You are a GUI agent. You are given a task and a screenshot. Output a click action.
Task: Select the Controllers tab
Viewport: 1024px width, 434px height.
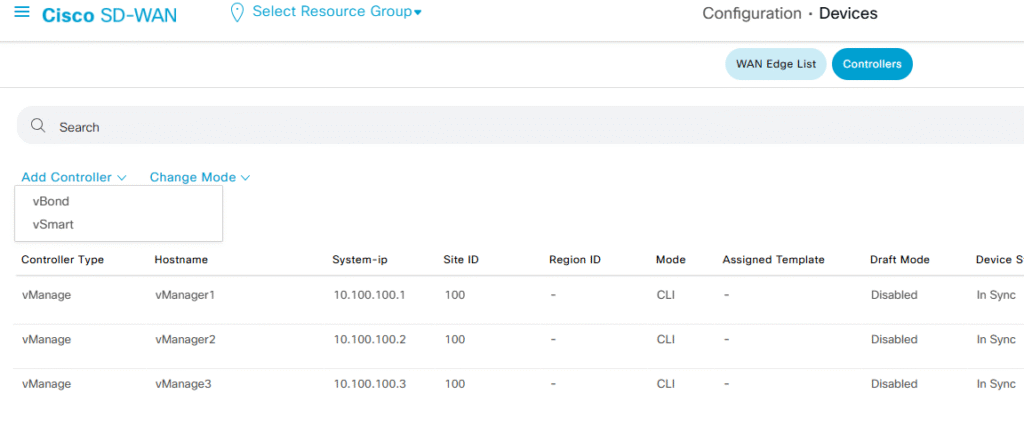click(871, 64)
